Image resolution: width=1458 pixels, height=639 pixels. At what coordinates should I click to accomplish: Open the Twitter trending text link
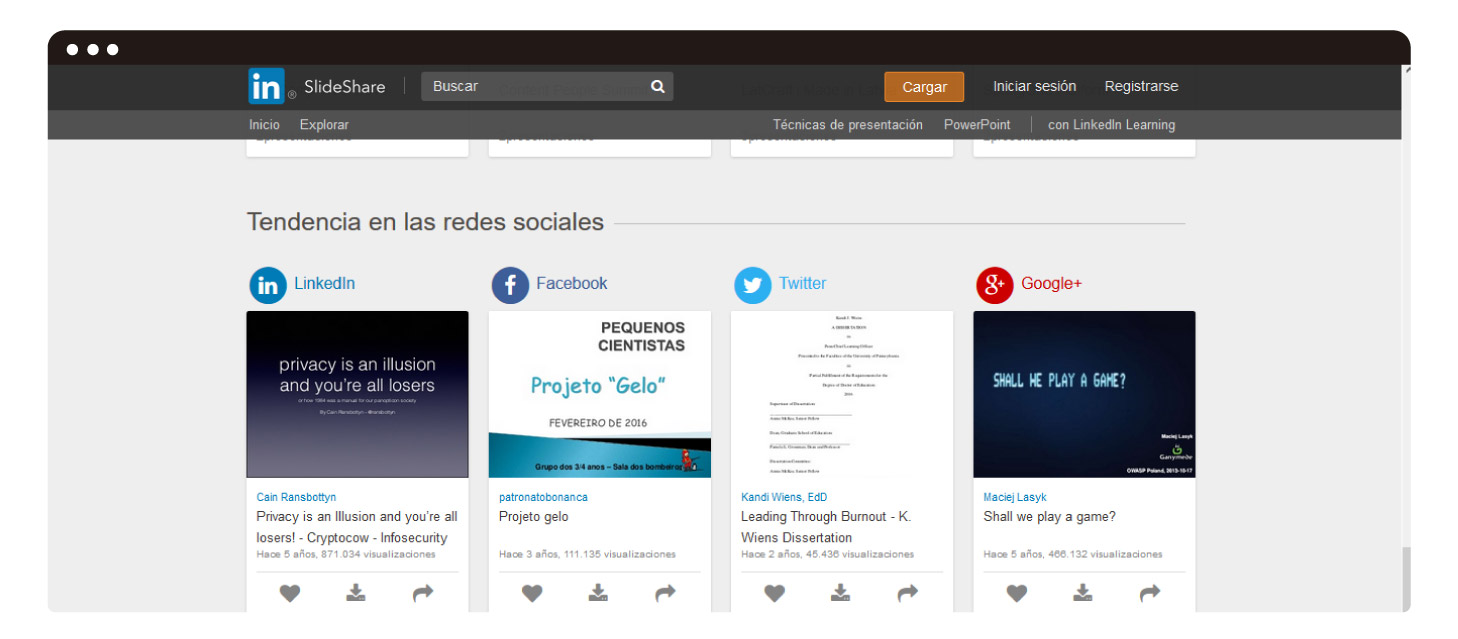802,283
